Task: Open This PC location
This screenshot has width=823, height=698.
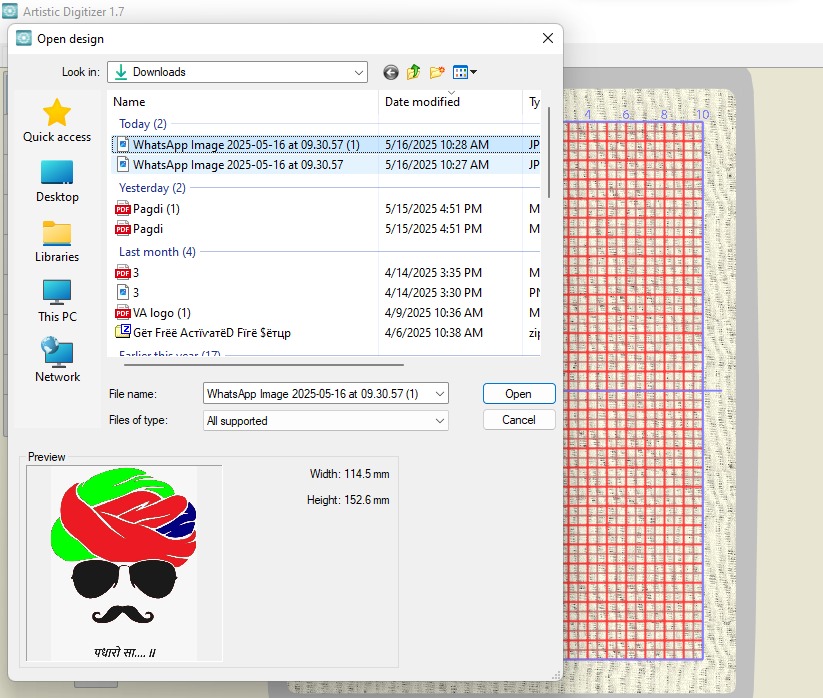Action: point(57,301)
